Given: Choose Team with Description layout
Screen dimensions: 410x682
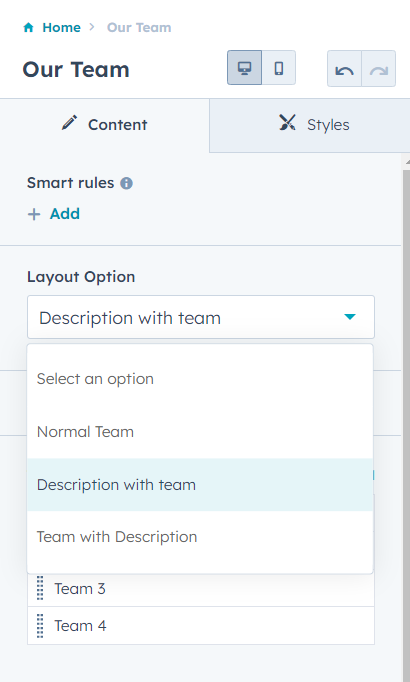Looking at the screenshot, I should pos(200,537).
